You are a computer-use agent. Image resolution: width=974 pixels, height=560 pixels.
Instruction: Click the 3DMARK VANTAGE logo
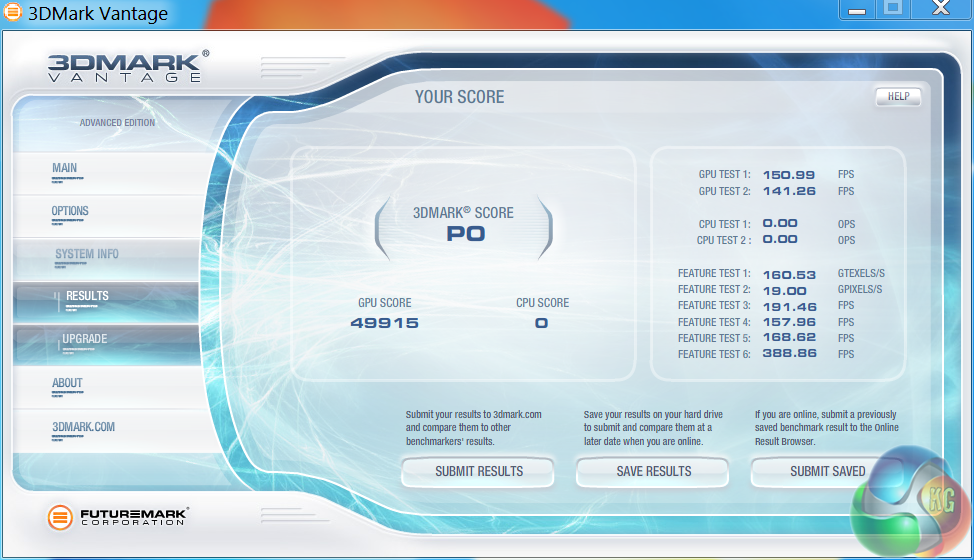point(128,66)
